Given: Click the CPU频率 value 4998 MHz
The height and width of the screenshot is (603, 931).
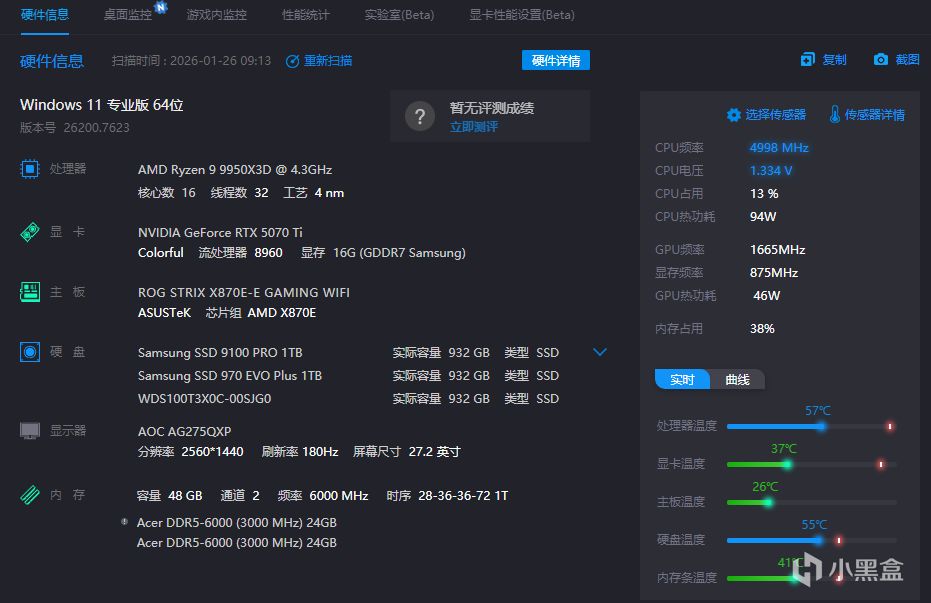Looking at the screenshot, I should click(x=779, y=148).
